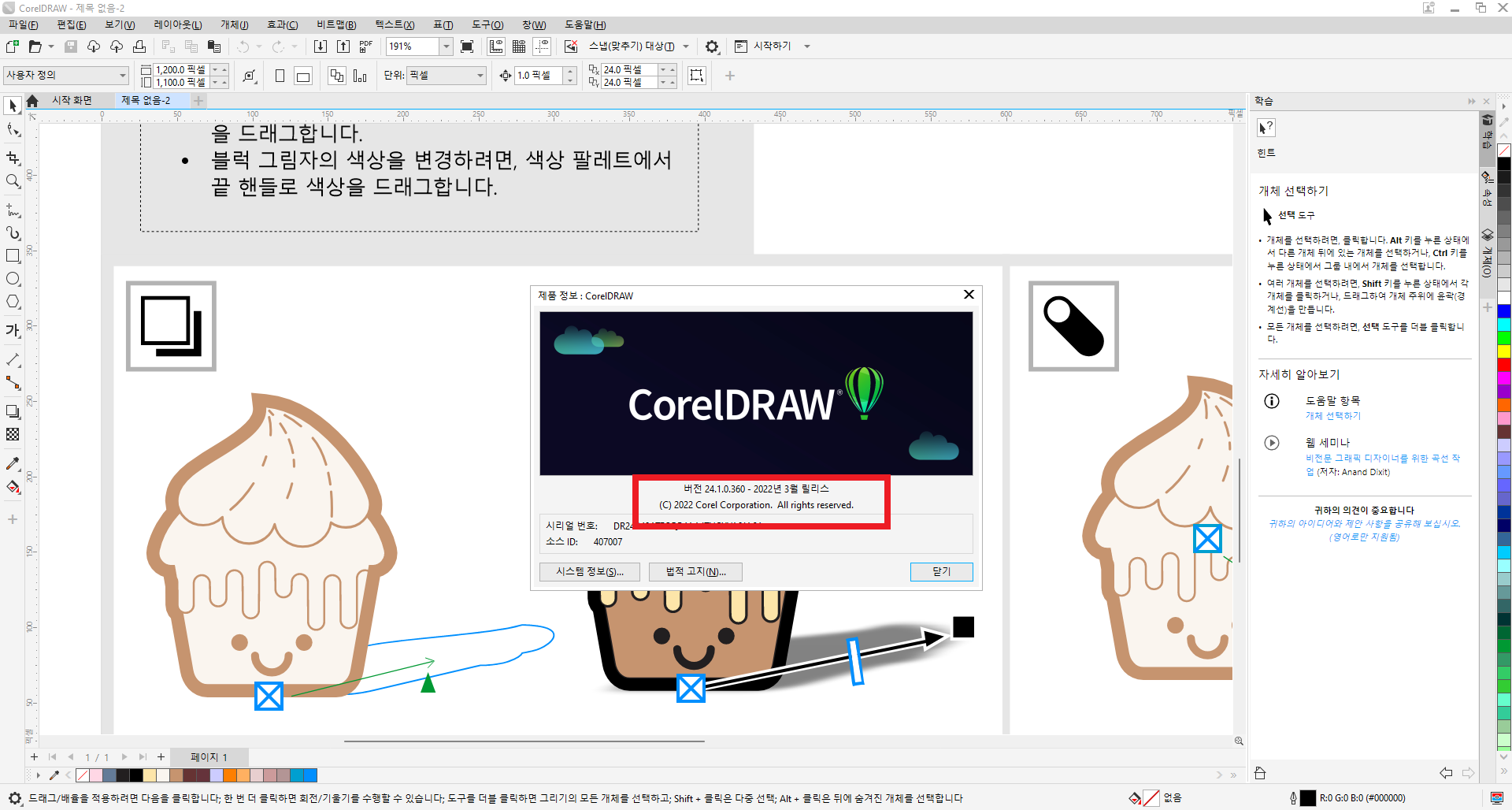Open the web seminar curves link

point(1383,465)
